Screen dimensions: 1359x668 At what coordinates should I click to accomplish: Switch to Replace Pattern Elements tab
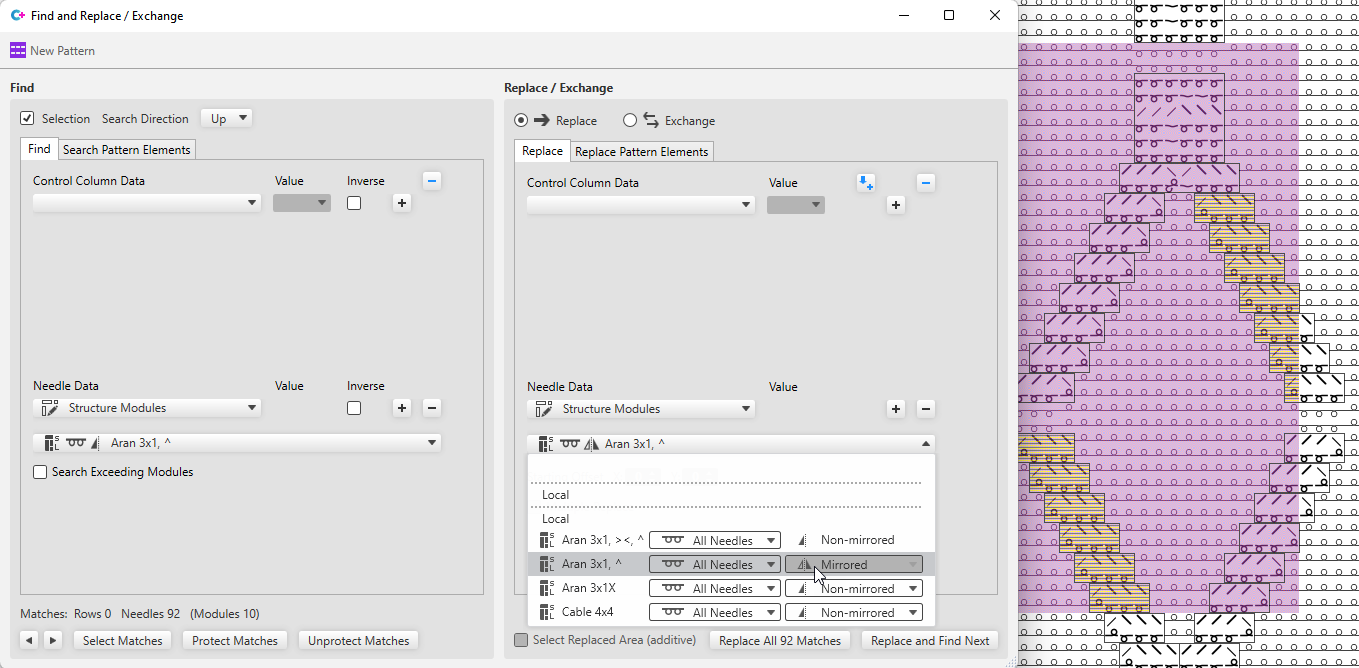tap(641, 152)
